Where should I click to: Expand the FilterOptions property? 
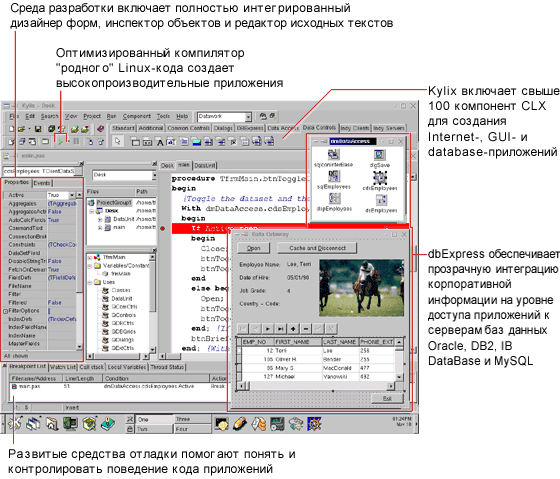pos(5,311)
